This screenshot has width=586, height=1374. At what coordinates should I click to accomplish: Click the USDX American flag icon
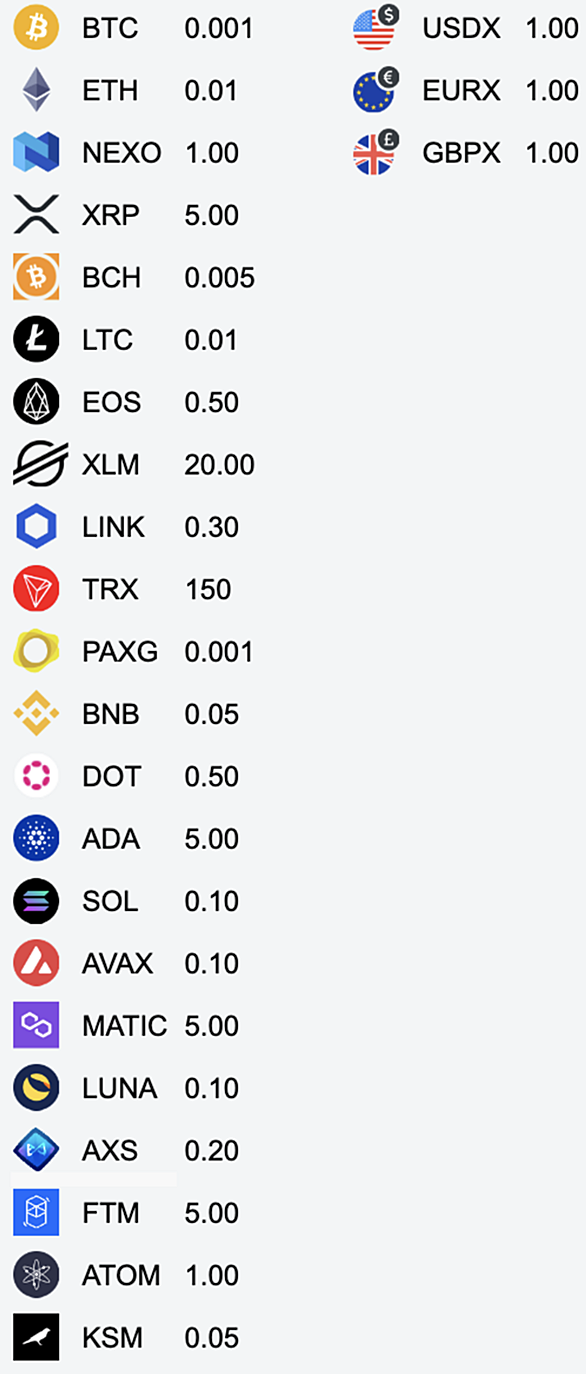tap(376, 27)
